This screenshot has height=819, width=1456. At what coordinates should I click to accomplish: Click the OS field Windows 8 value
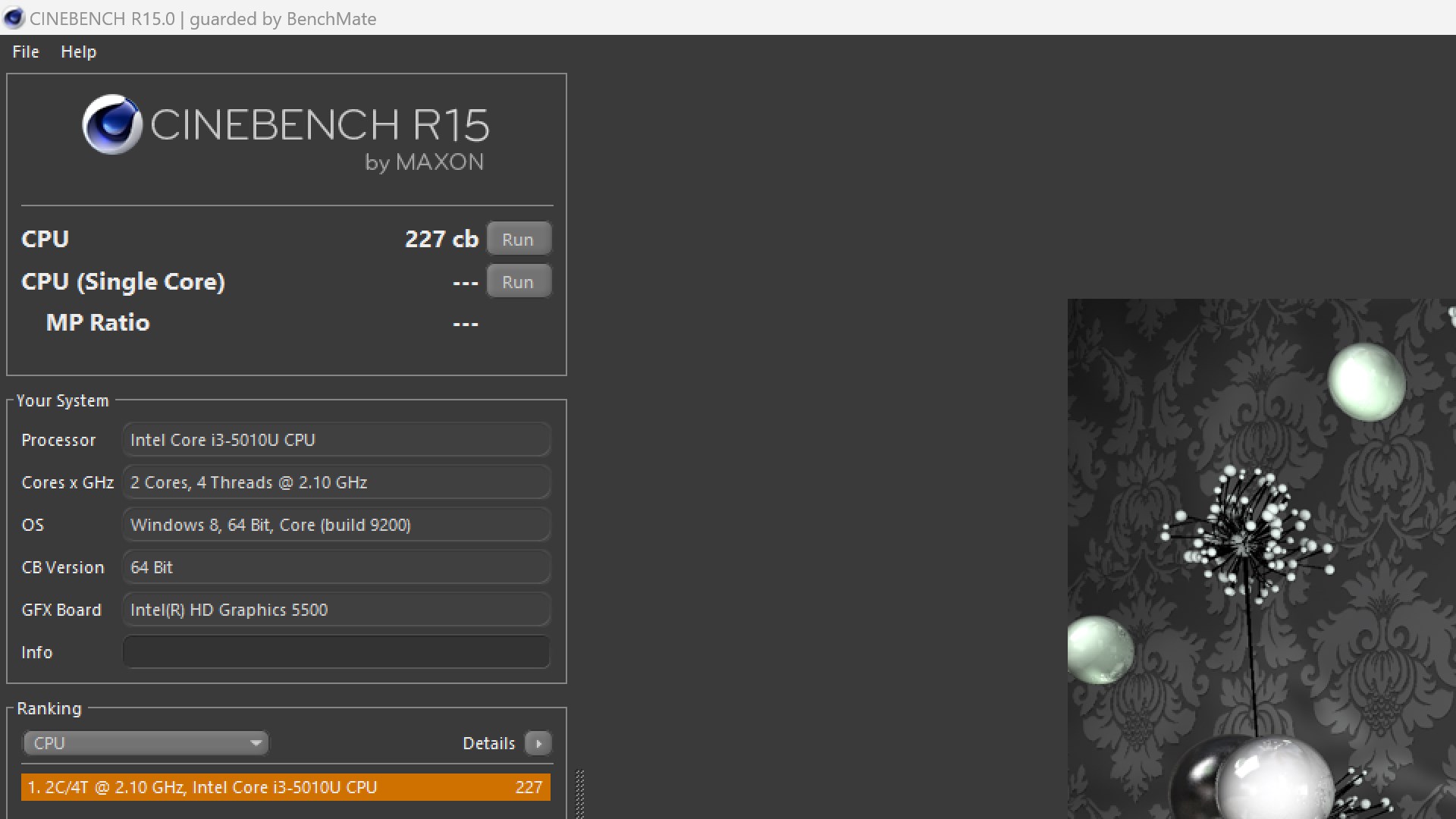[336, 525]
